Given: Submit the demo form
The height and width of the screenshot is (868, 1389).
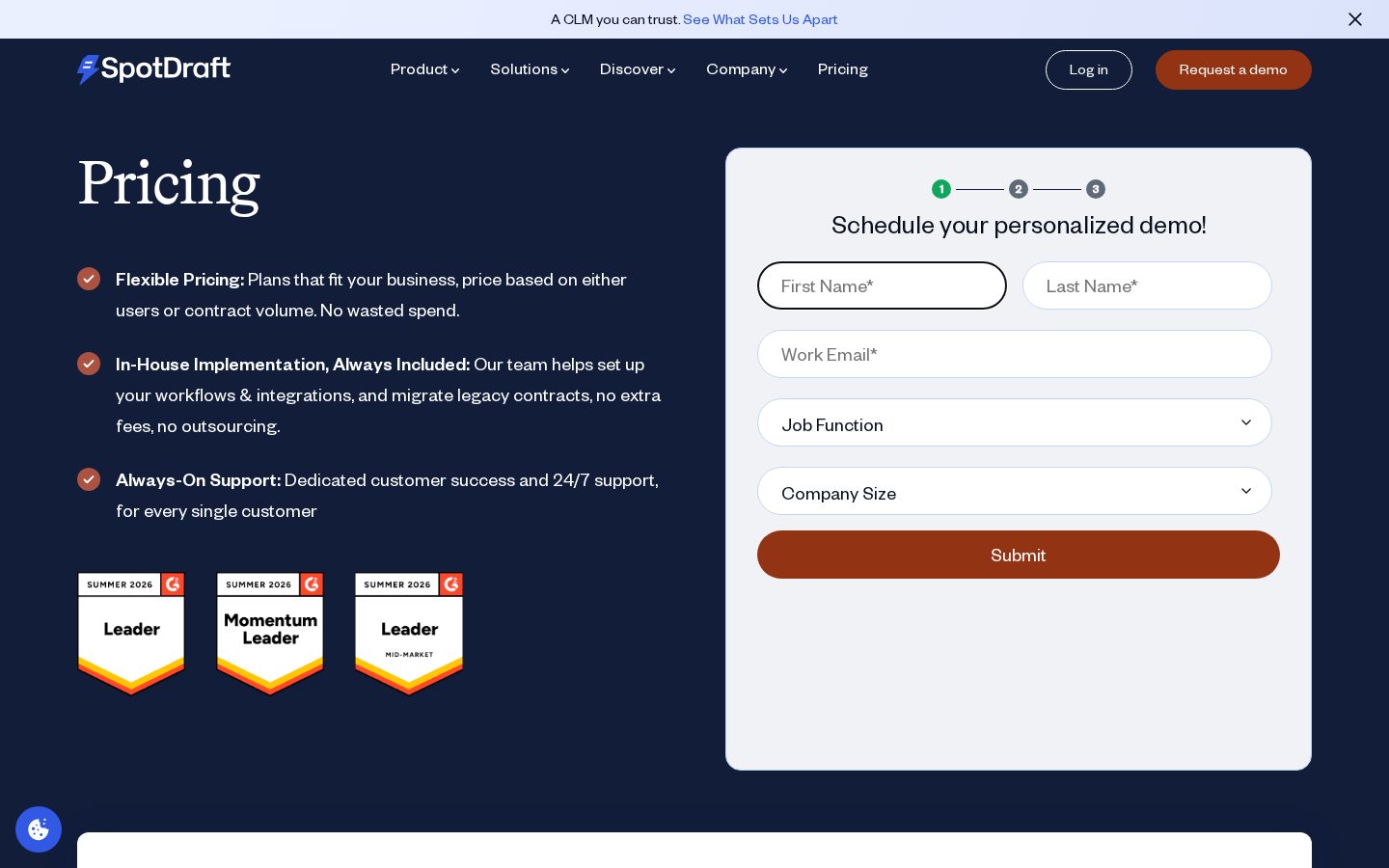Looking at the screenshot, I should coord(1019,555).
